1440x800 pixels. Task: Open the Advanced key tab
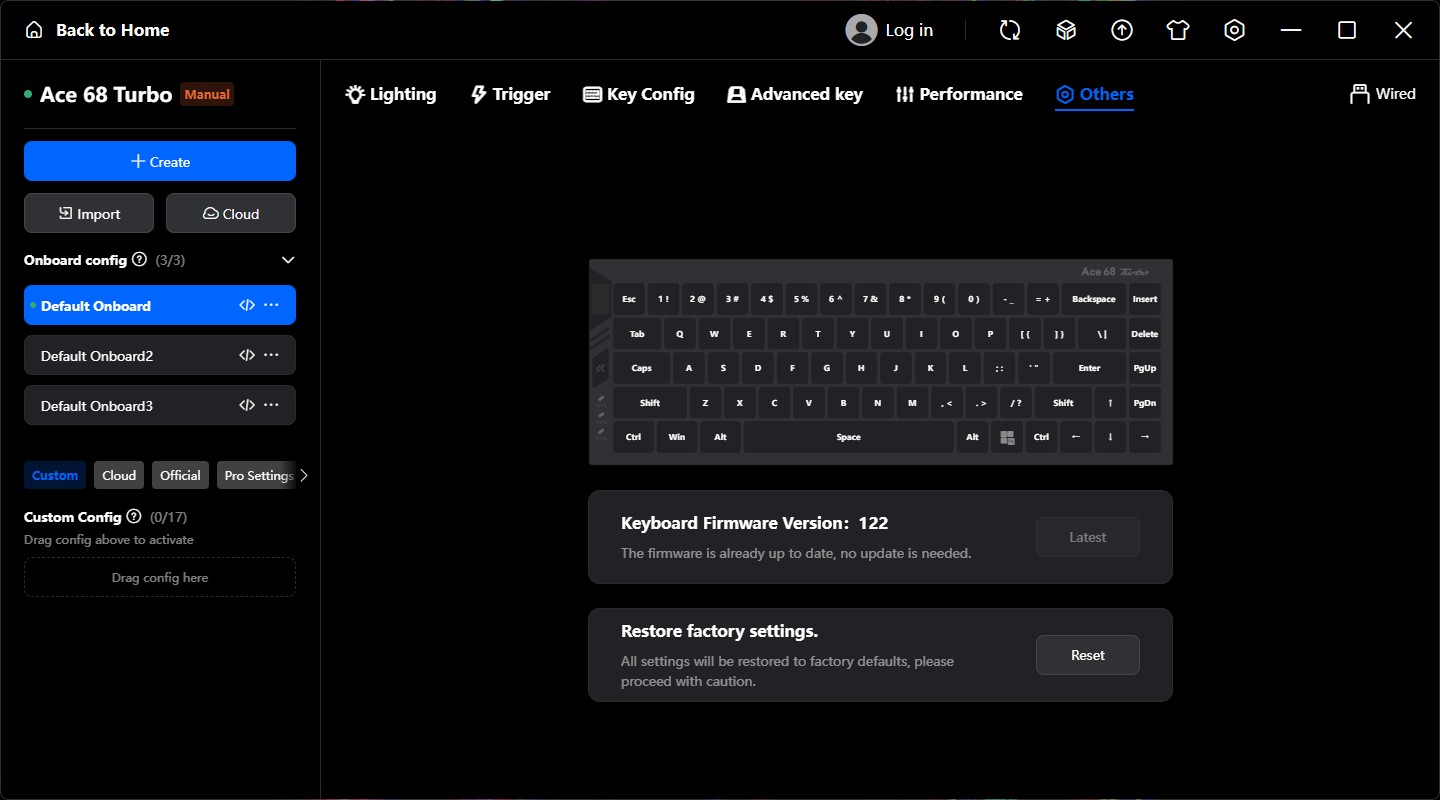coord(795,94)
